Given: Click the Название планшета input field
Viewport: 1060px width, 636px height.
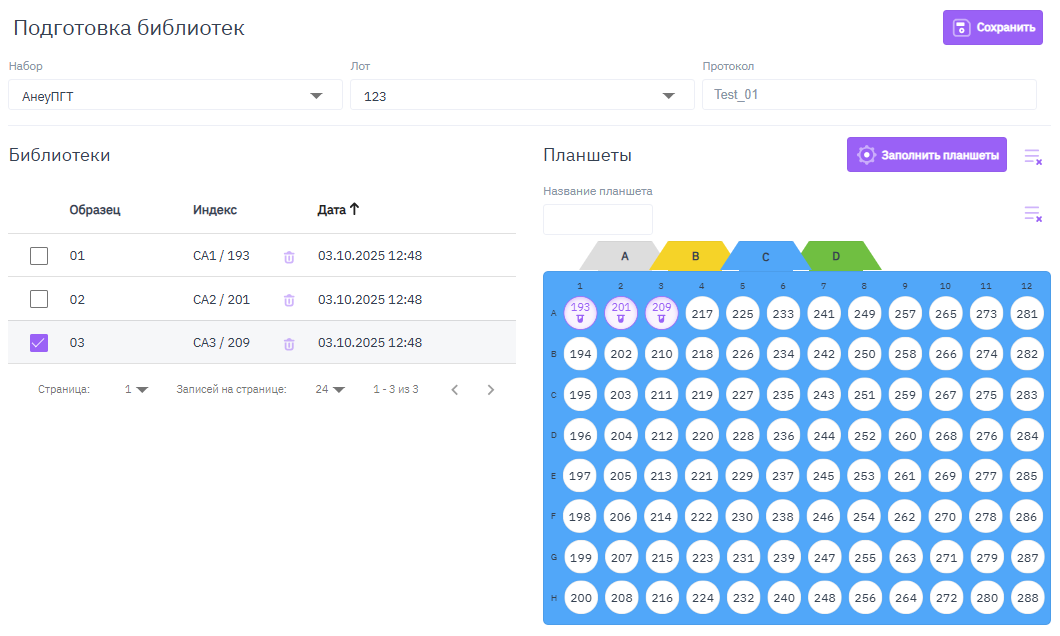Looking at the screenshot, I should pos(597,219).
